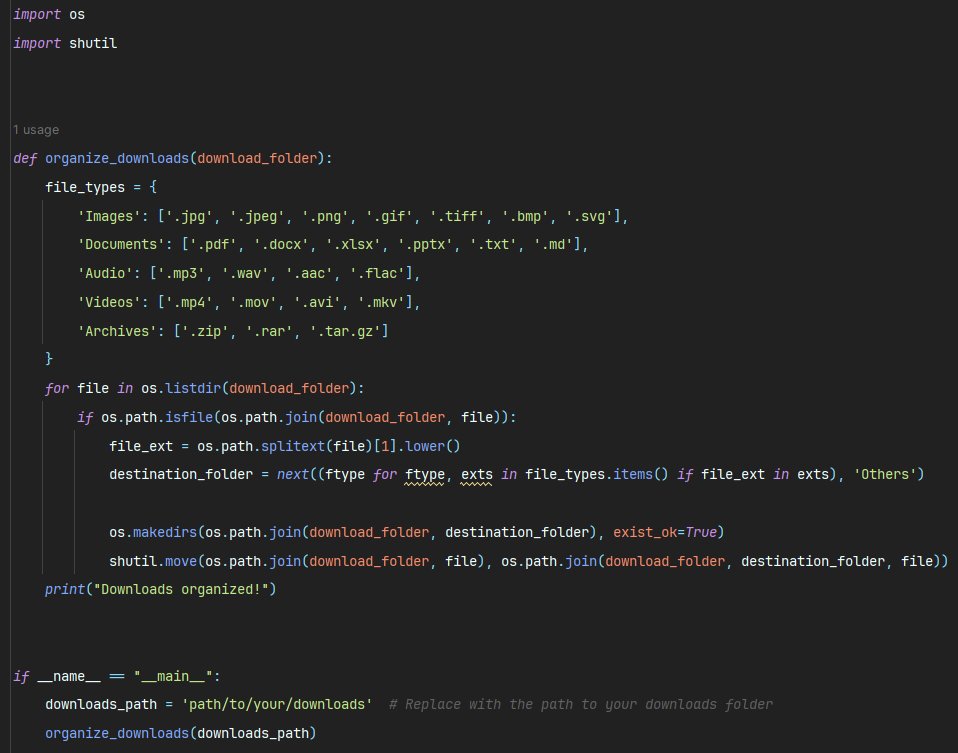
Task: Click the 'next' builtin call
Action: tap(293, 474)
